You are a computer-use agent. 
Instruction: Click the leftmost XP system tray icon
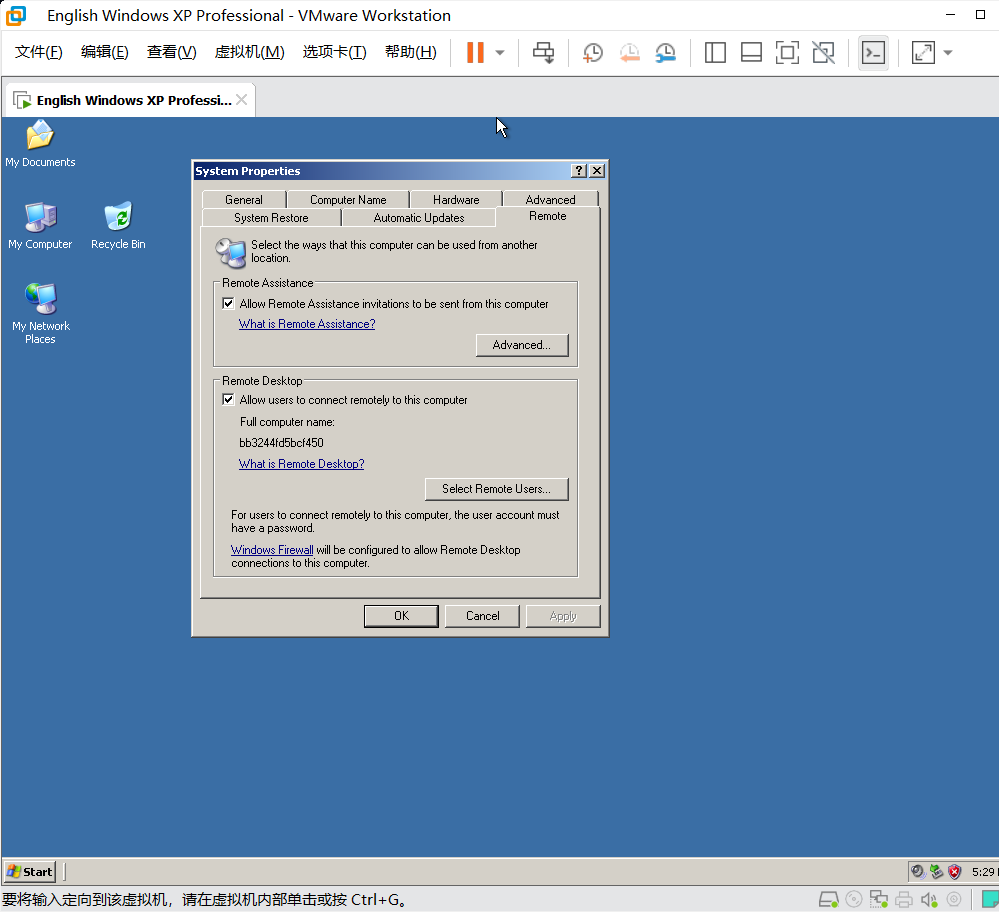(917, 871)
